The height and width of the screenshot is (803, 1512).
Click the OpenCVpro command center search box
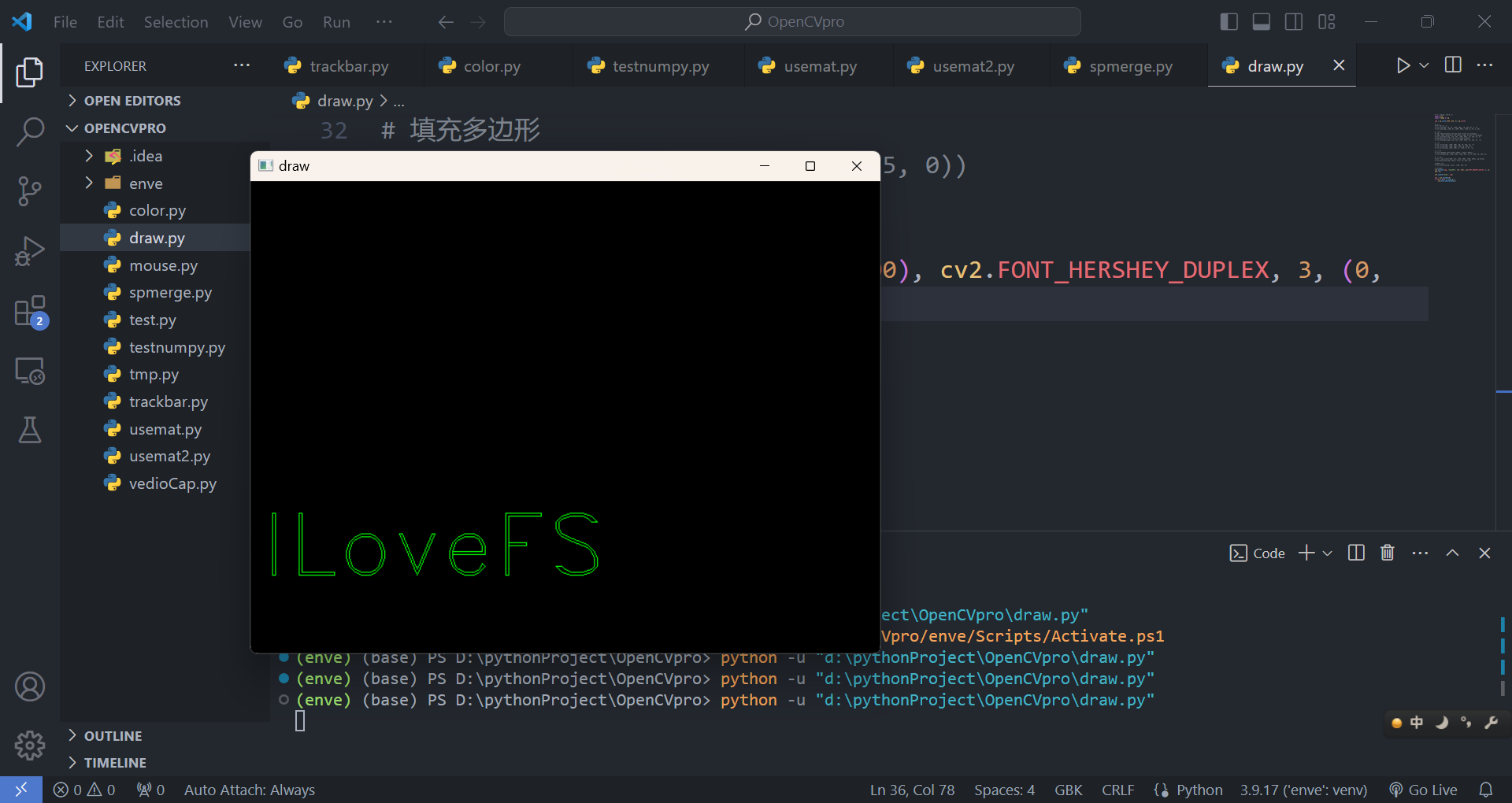(x=792, y=22)
